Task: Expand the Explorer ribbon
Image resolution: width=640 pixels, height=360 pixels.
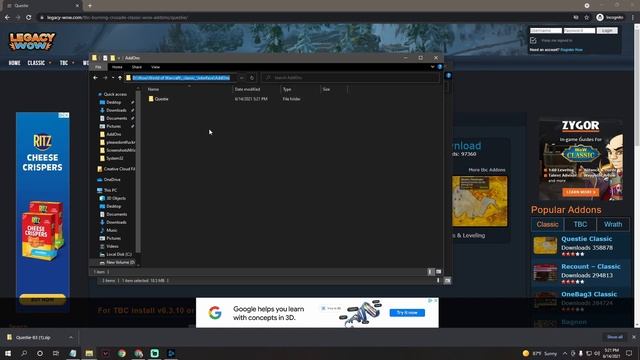Action: point(433,67)
